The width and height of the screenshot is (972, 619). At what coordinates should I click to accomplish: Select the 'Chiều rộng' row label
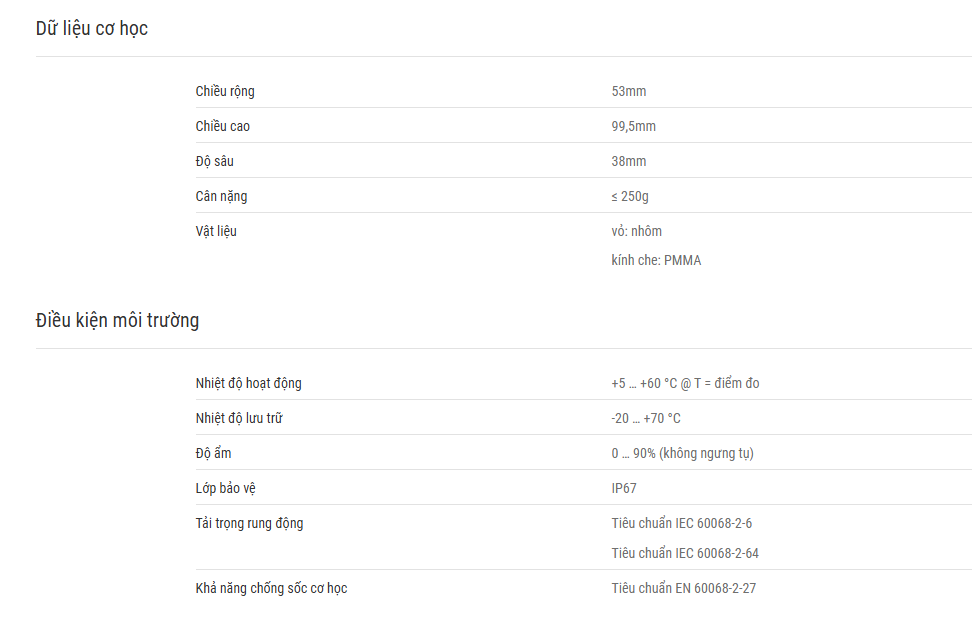[225, 92]
